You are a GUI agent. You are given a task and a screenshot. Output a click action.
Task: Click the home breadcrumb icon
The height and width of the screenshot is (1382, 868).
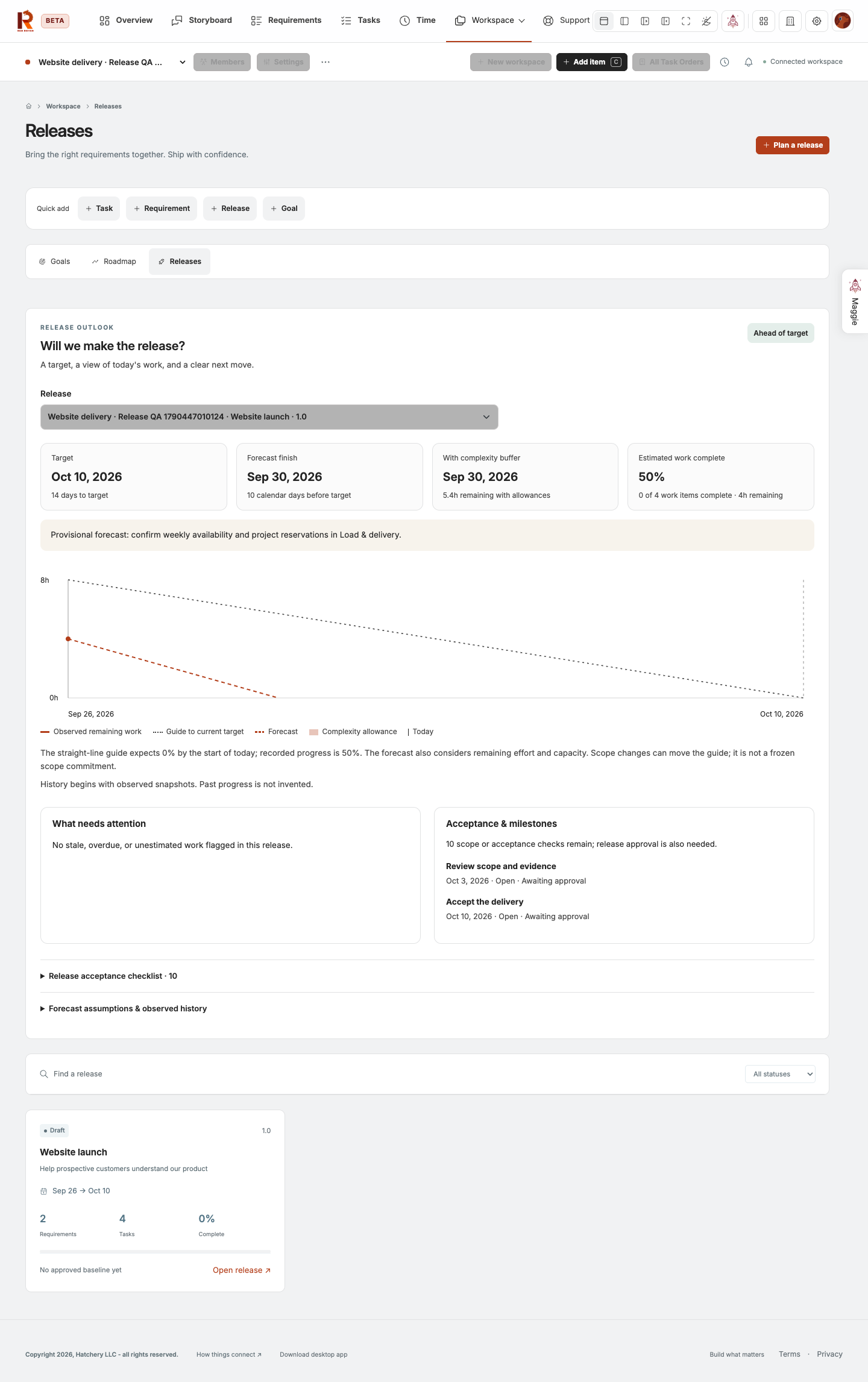28,106
